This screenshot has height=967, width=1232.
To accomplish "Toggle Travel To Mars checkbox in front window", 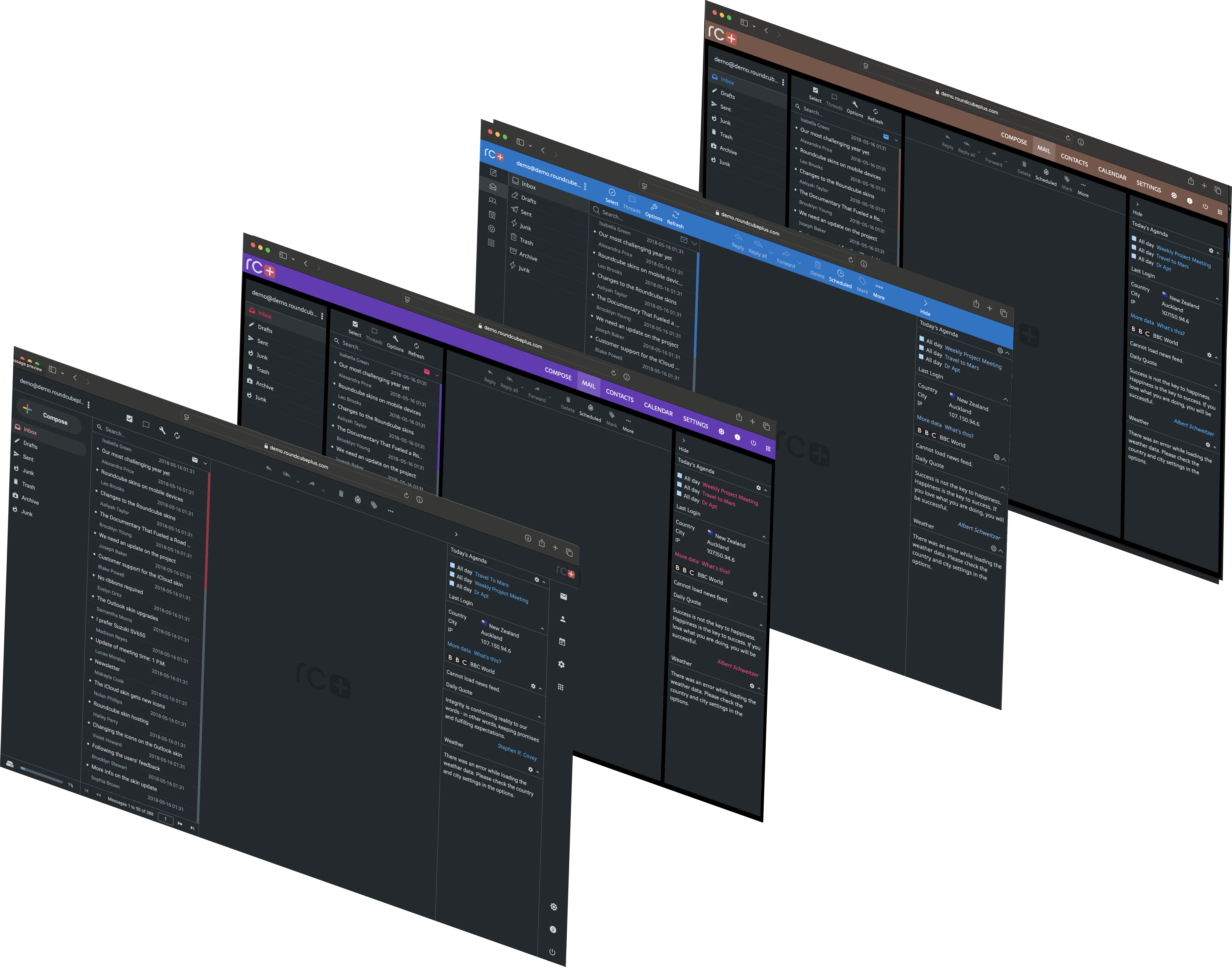I will click(452, 566).
